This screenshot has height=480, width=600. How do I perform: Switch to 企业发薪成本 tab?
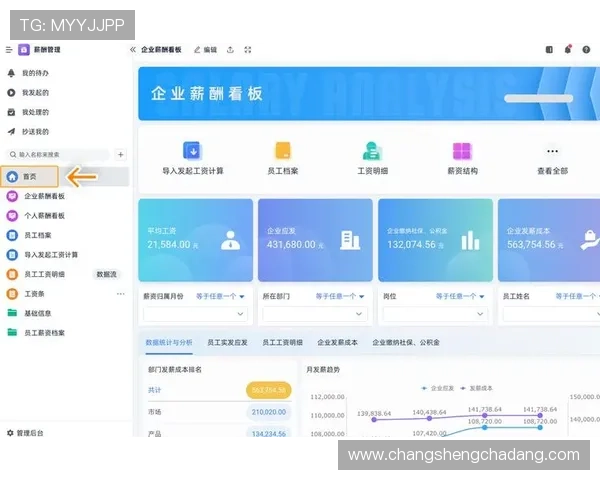(338, 343)
